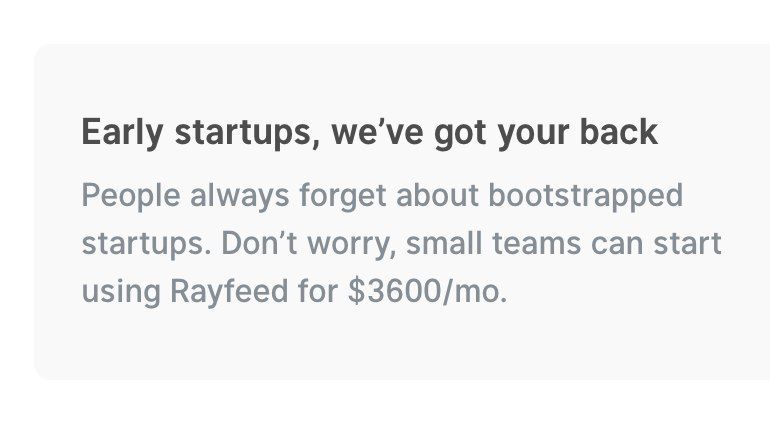Click the word "People" in the paragraph
This screenshot has height=428, width=770.
pos(131,195)
